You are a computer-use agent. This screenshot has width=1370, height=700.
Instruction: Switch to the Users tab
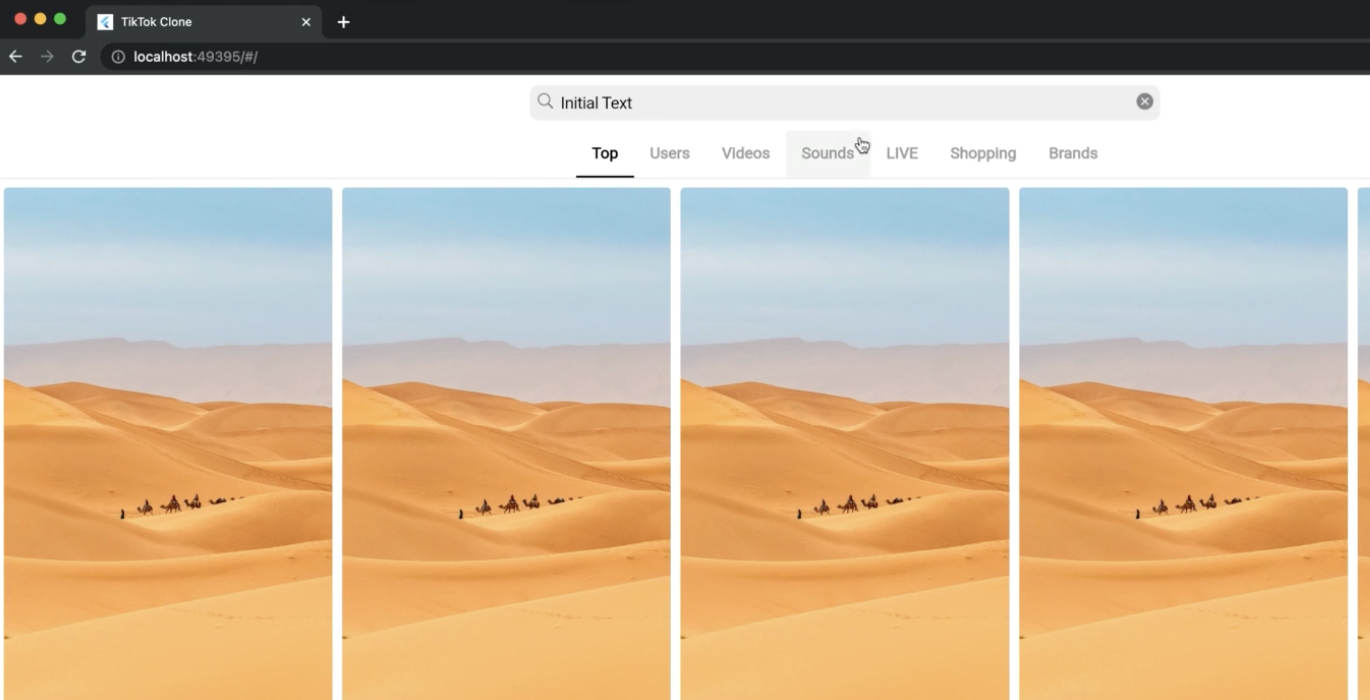670,154
